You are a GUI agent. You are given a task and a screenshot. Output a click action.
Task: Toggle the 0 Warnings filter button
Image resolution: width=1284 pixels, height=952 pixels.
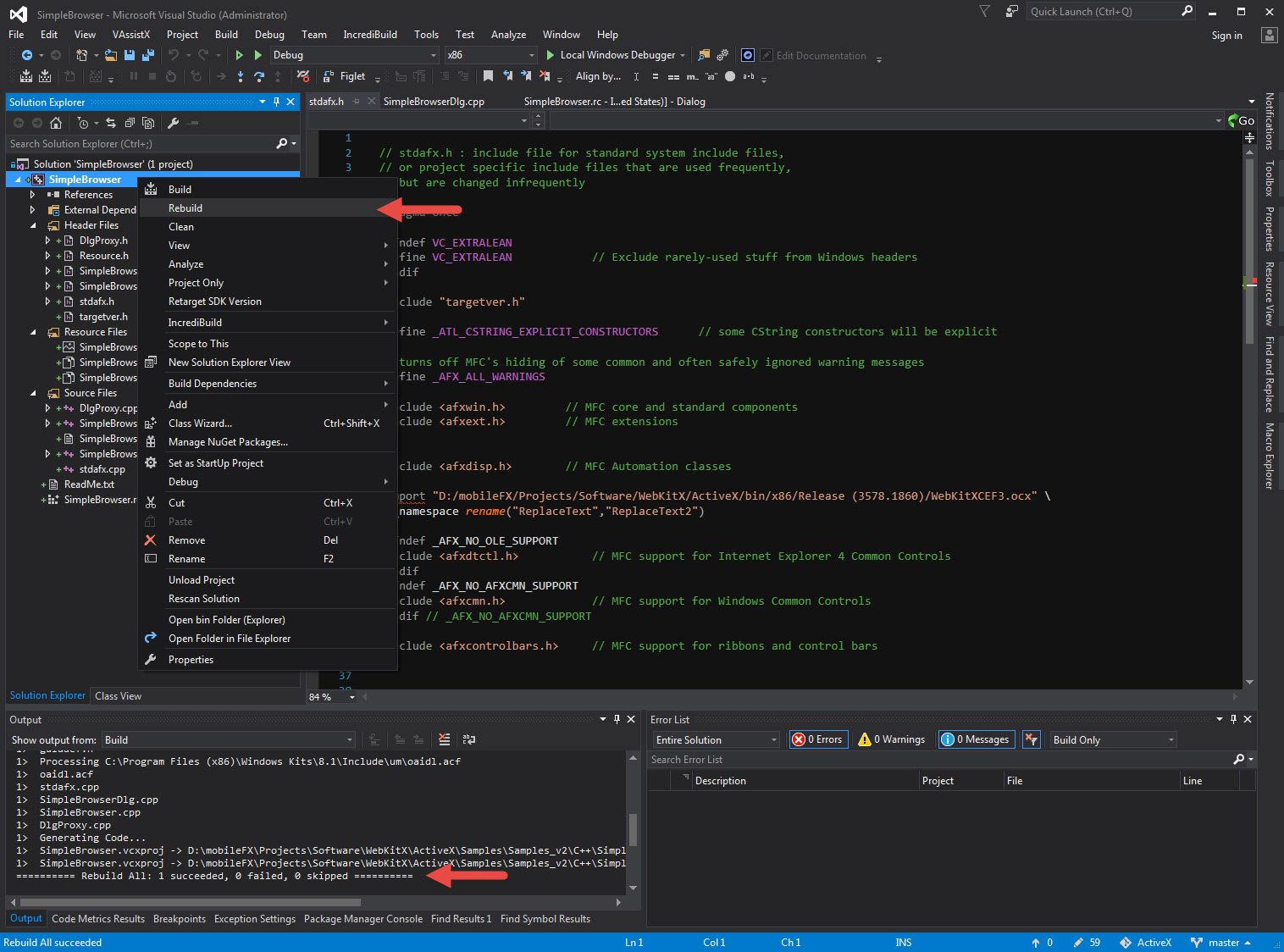pos(892,739)
